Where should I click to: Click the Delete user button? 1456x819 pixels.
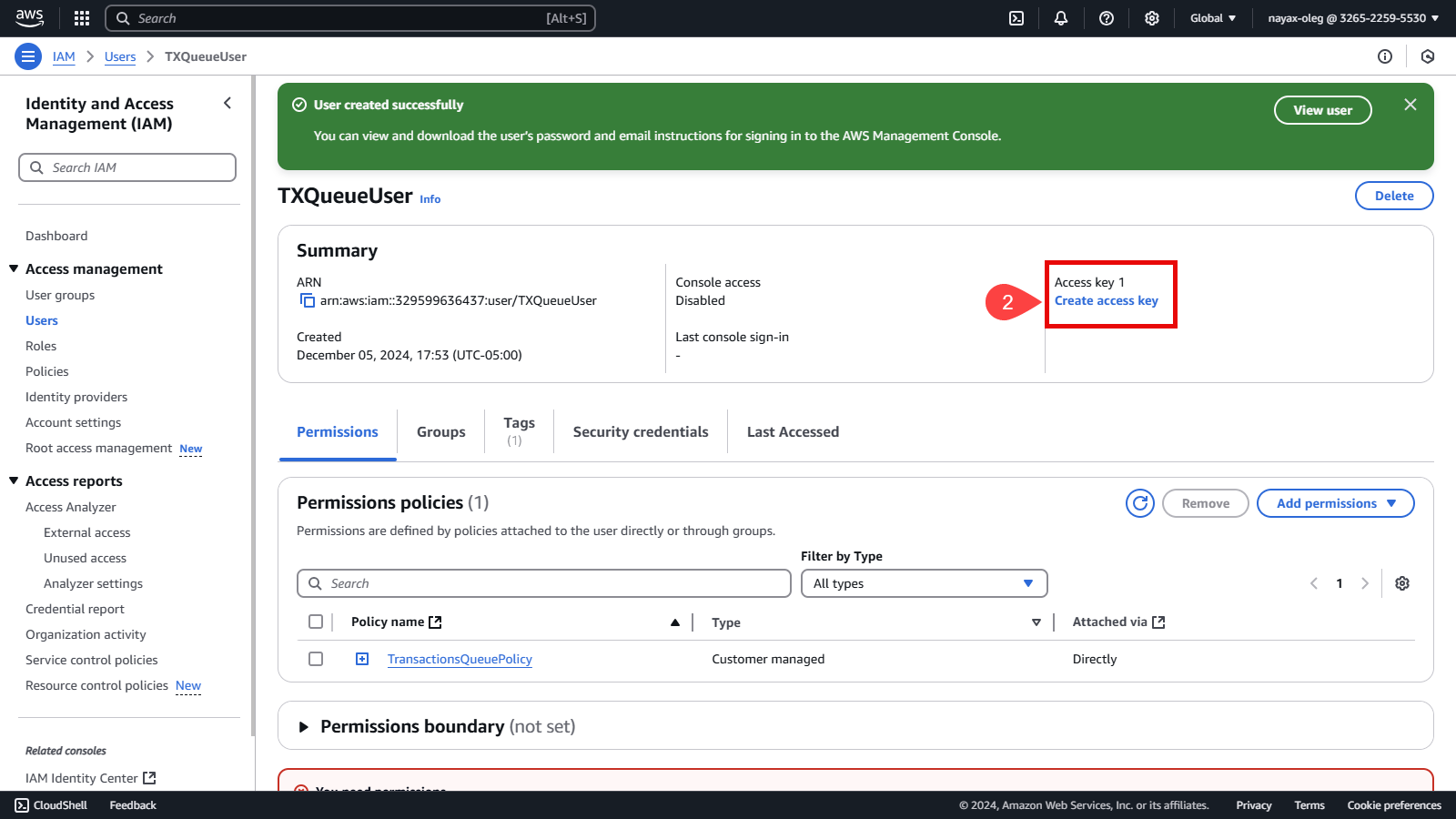coord(1394,196)
